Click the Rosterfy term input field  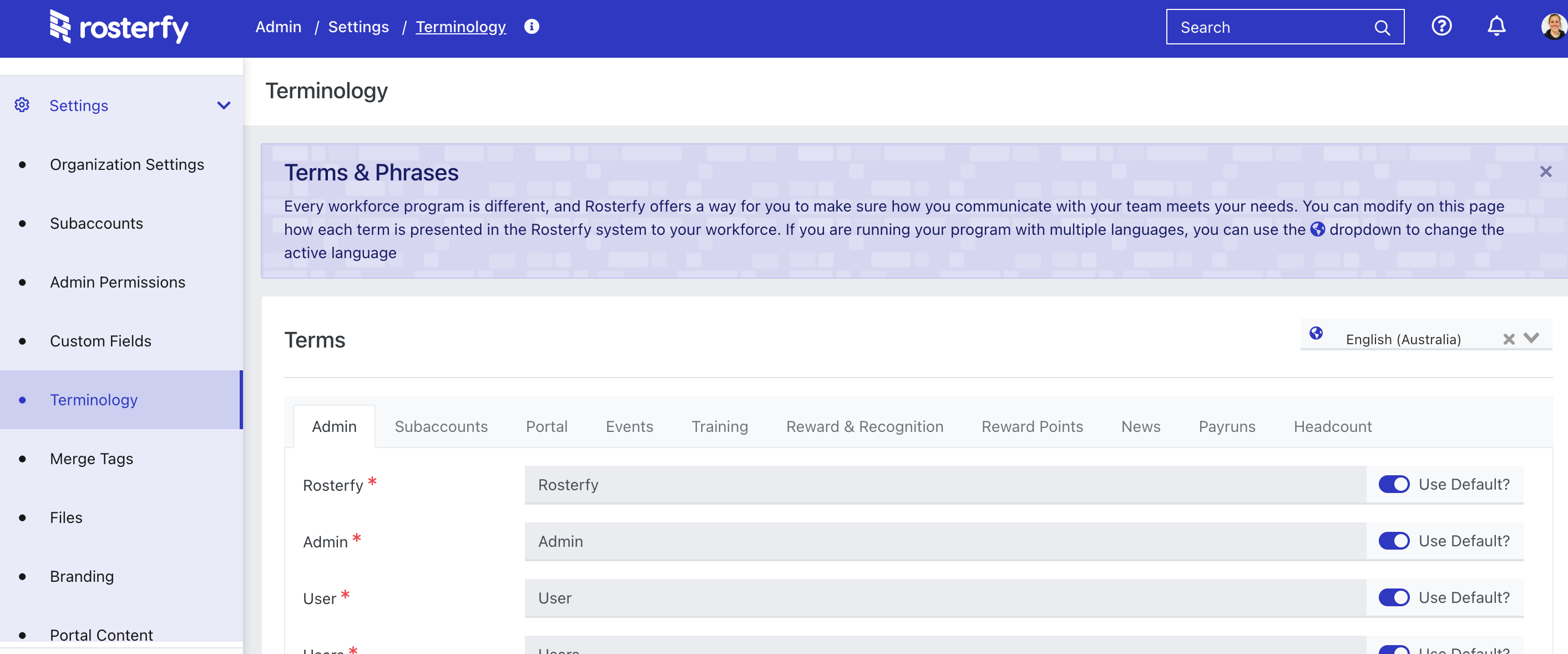[x=945, y=485]
